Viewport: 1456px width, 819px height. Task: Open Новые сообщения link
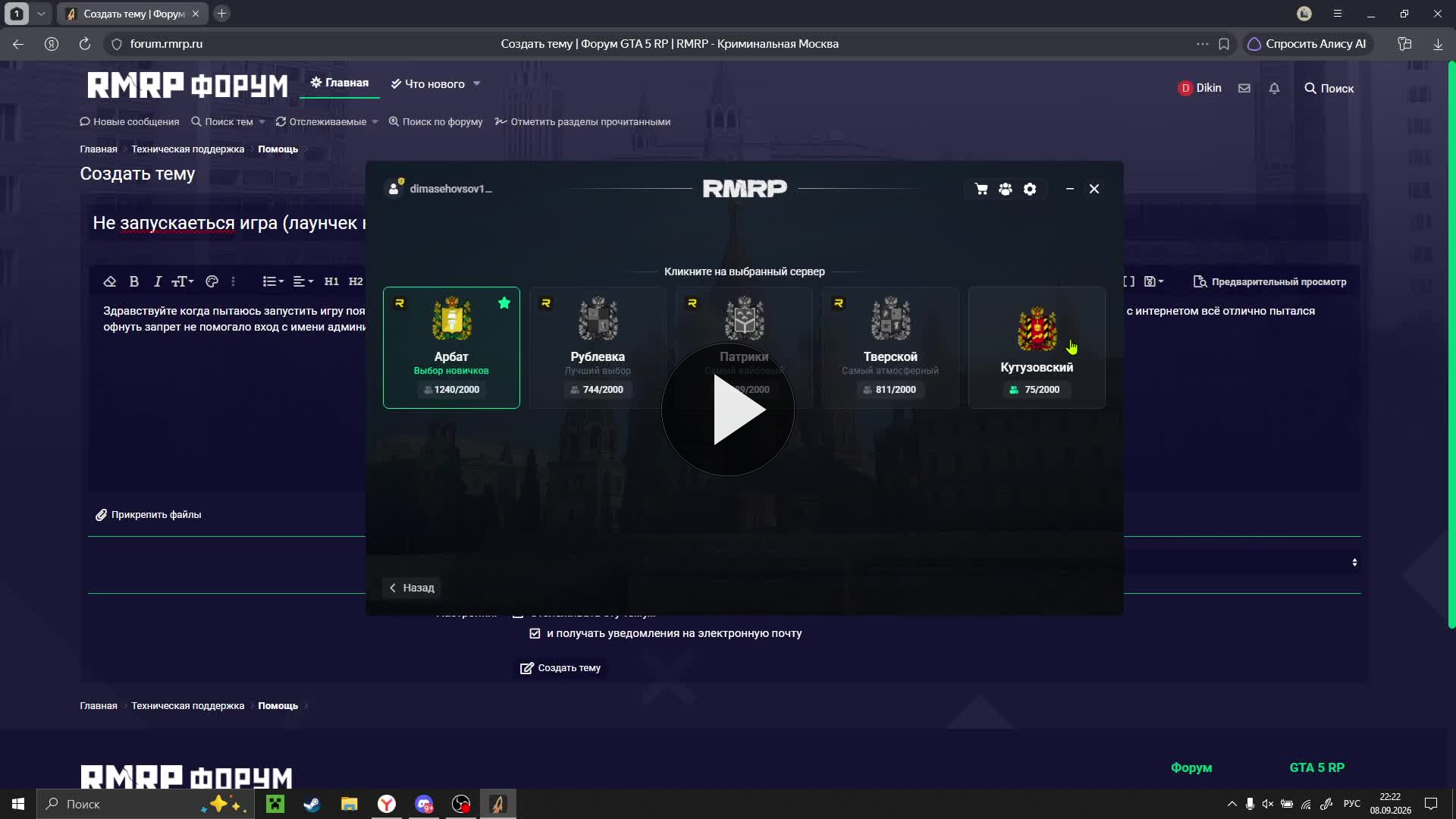click(130, 121)
